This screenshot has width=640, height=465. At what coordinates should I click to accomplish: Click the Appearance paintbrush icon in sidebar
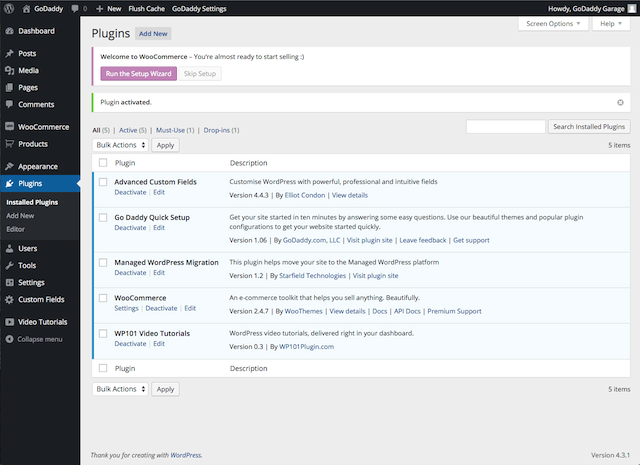pyautogui.click(x=9, y=166)
